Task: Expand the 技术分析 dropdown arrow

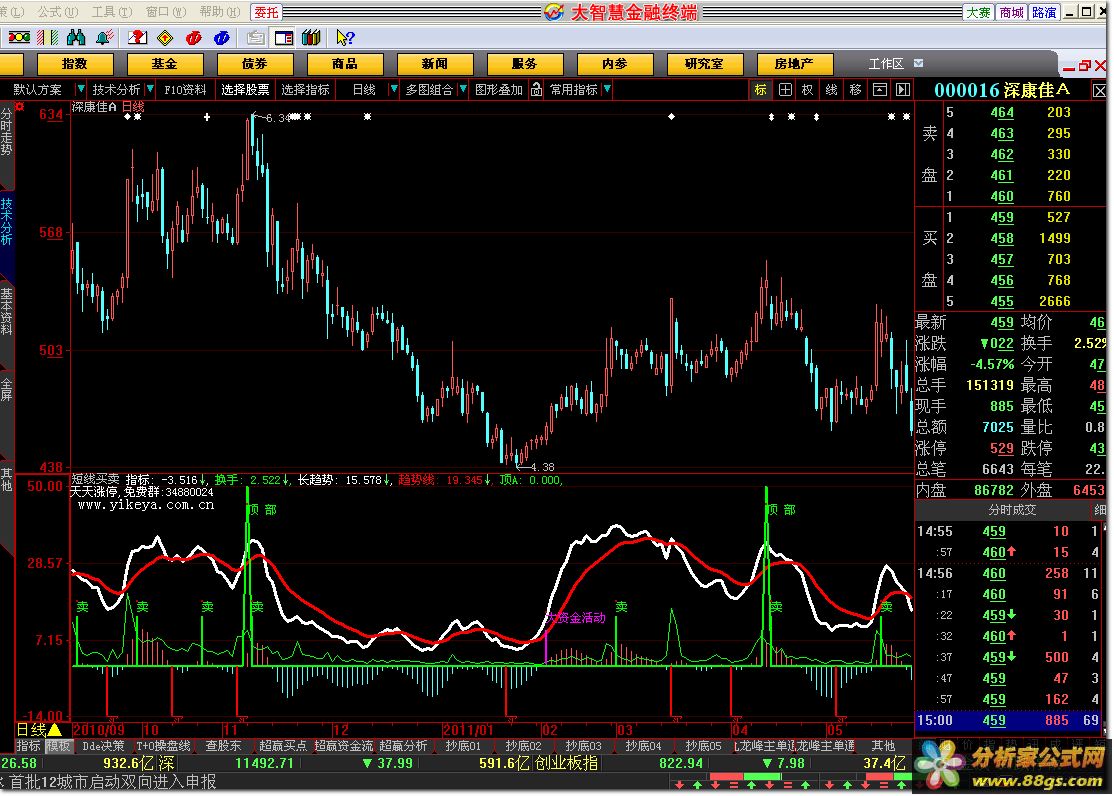Action: (150, 89)
